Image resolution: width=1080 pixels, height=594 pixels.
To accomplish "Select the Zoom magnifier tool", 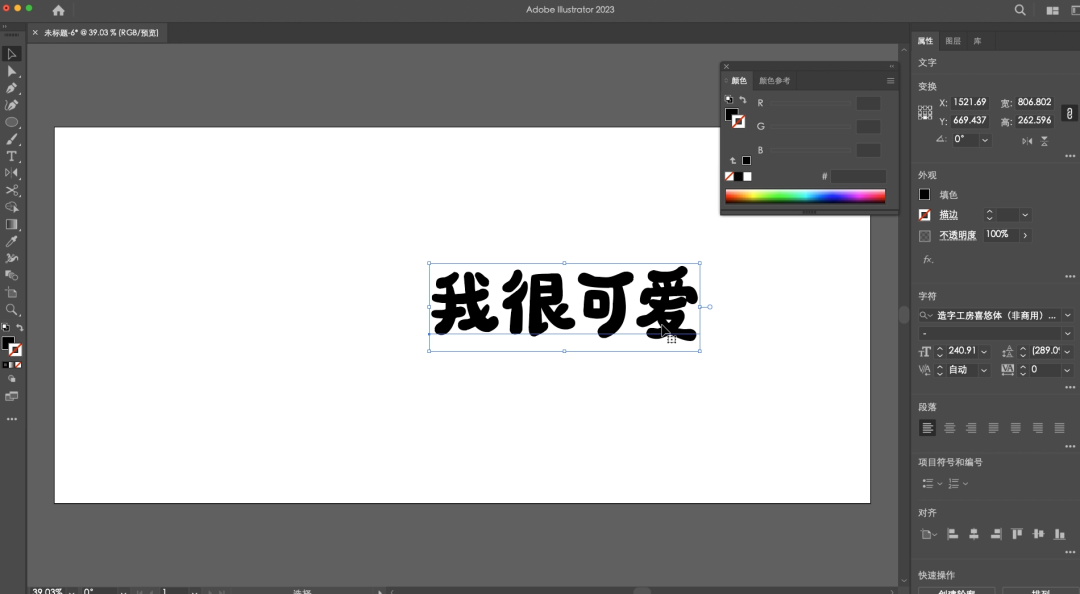I will [12, 310].
